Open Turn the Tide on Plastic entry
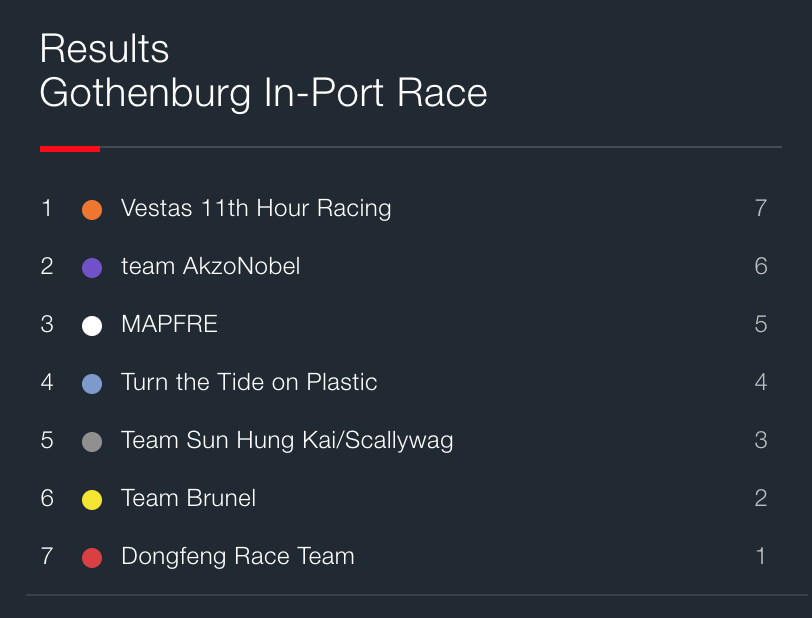The height and width of the screenshot is (618, 812). tap(249, 382)
